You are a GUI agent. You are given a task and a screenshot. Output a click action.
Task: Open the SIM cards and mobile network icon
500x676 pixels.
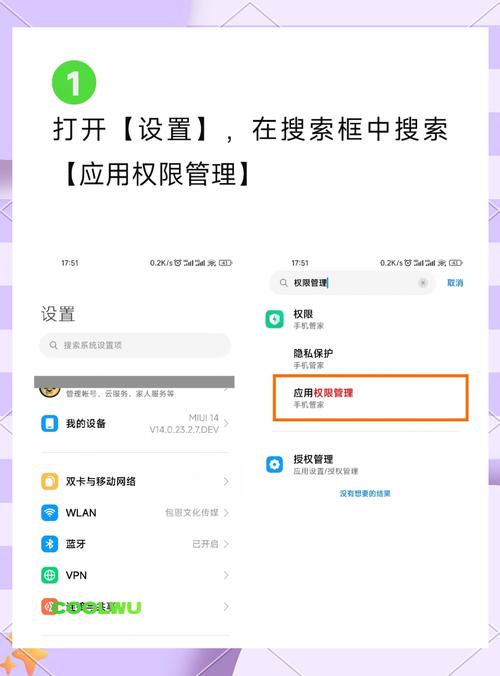pyautogui.click(x=50, y=482)
